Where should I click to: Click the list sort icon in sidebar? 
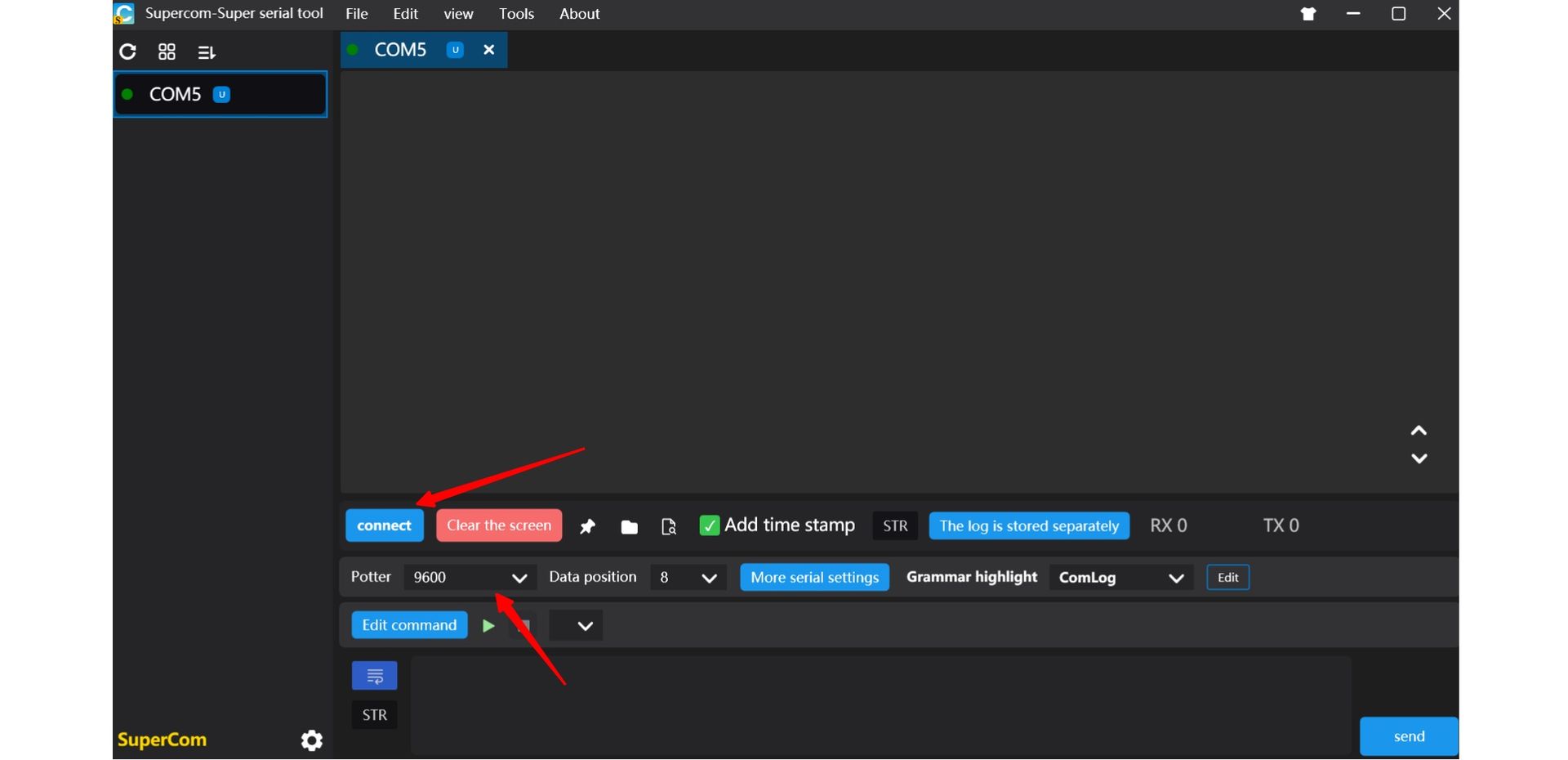coord(207,52)
